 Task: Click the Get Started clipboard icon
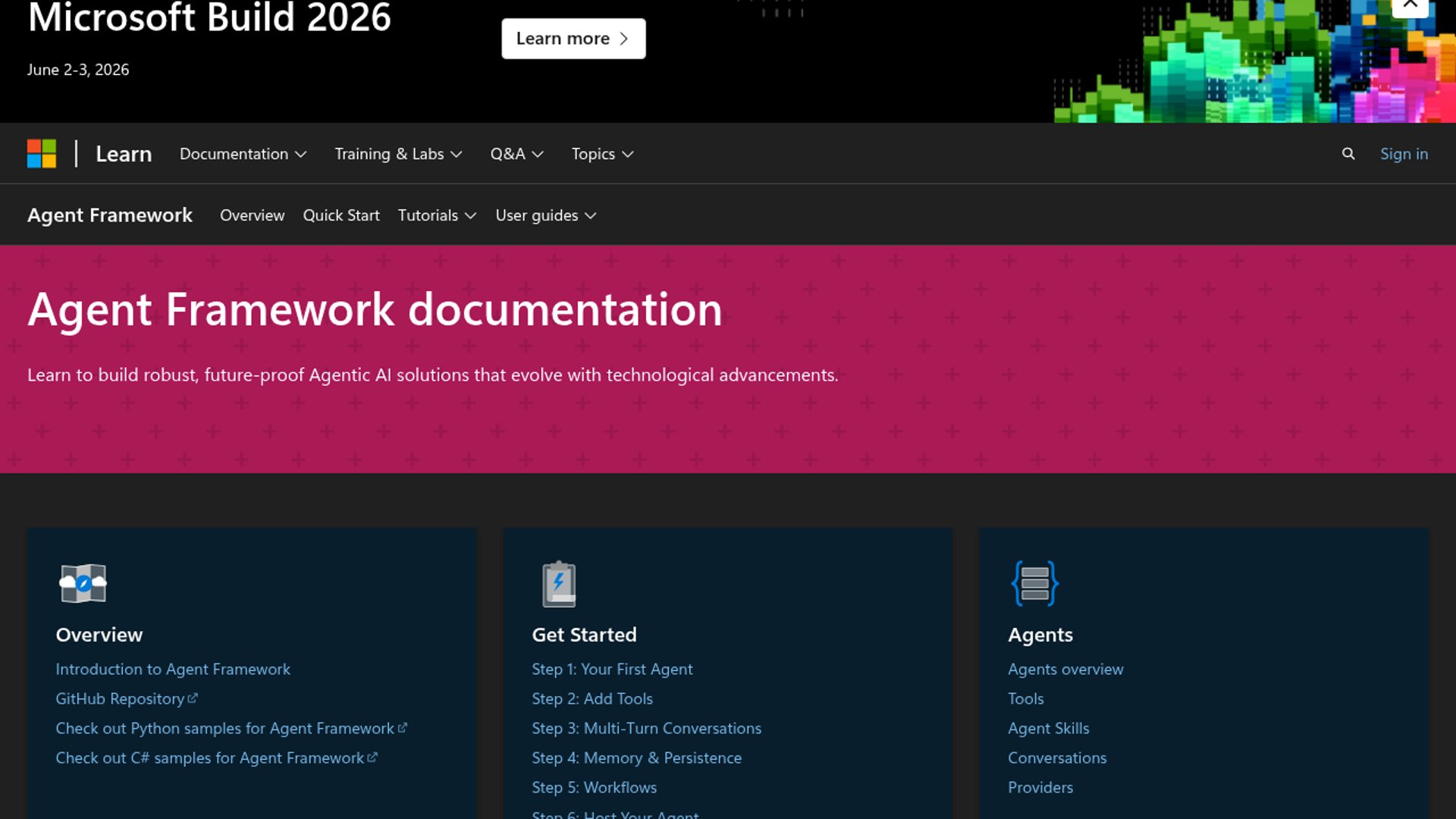[559, 584]
